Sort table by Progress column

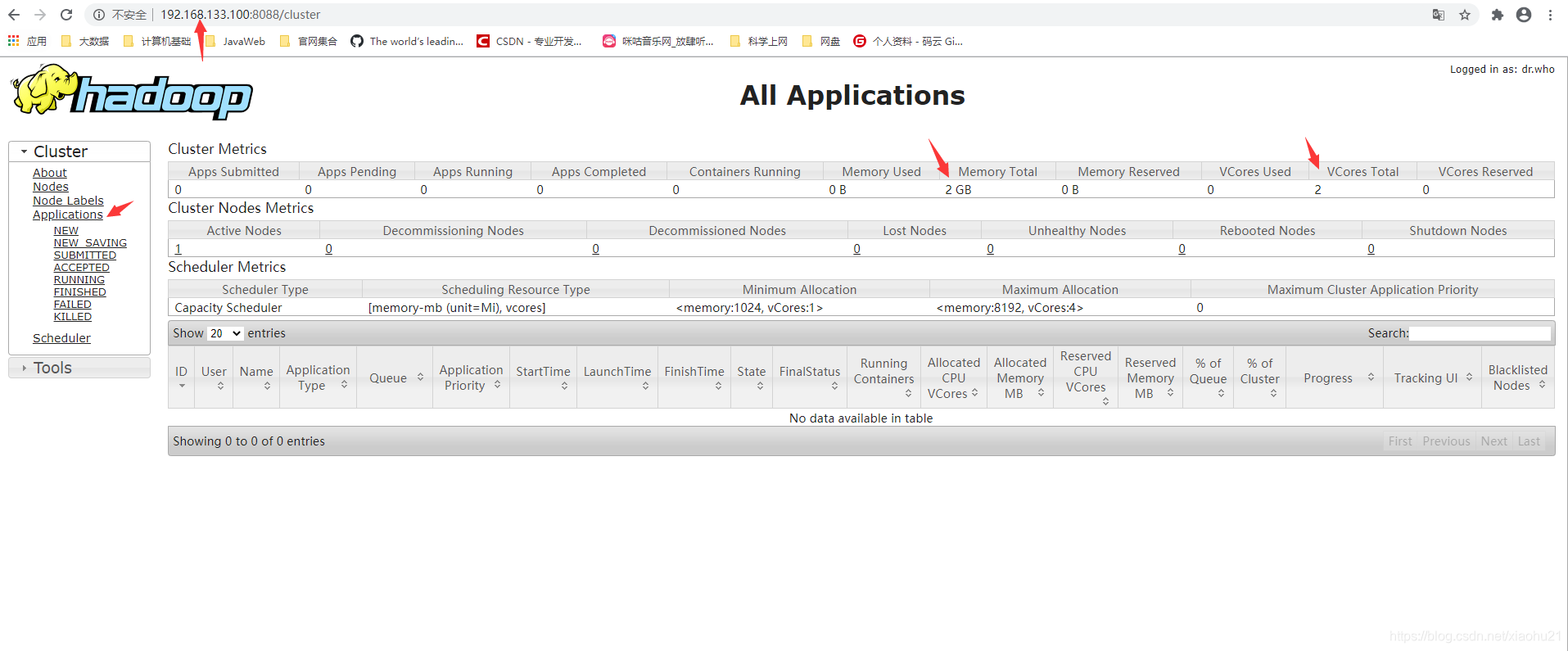point(1335,377)
